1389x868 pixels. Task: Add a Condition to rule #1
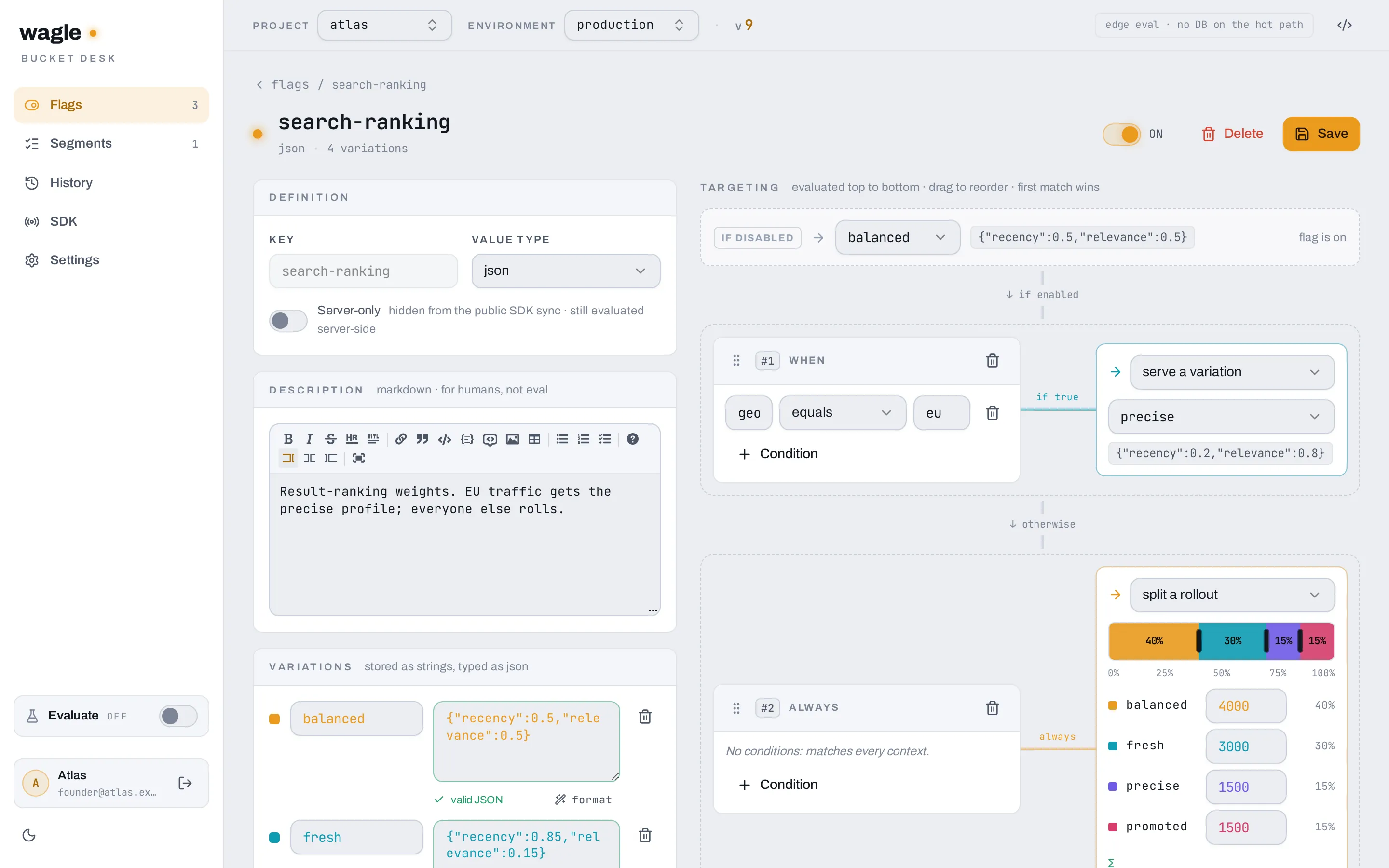[778, 454]
